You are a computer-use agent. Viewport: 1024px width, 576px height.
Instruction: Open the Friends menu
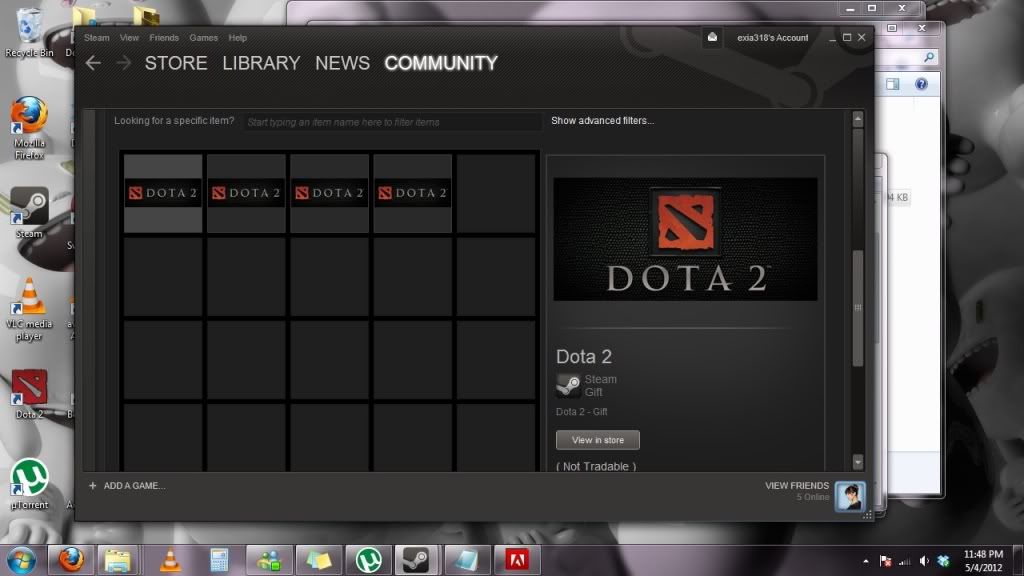point(164,38)
